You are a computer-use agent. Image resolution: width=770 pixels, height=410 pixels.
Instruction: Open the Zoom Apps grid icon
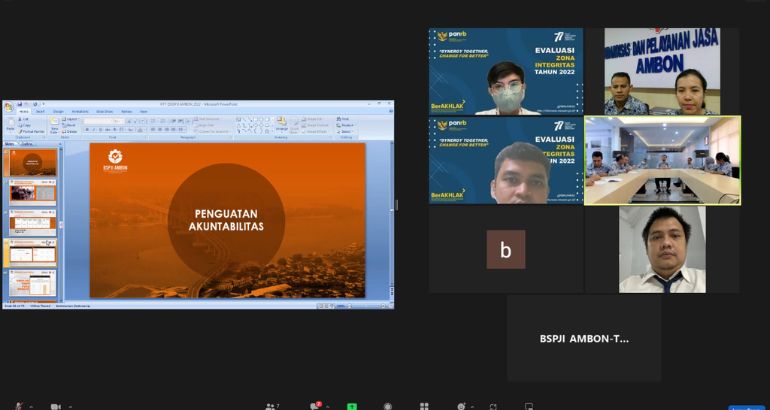[x=424, y=406]
